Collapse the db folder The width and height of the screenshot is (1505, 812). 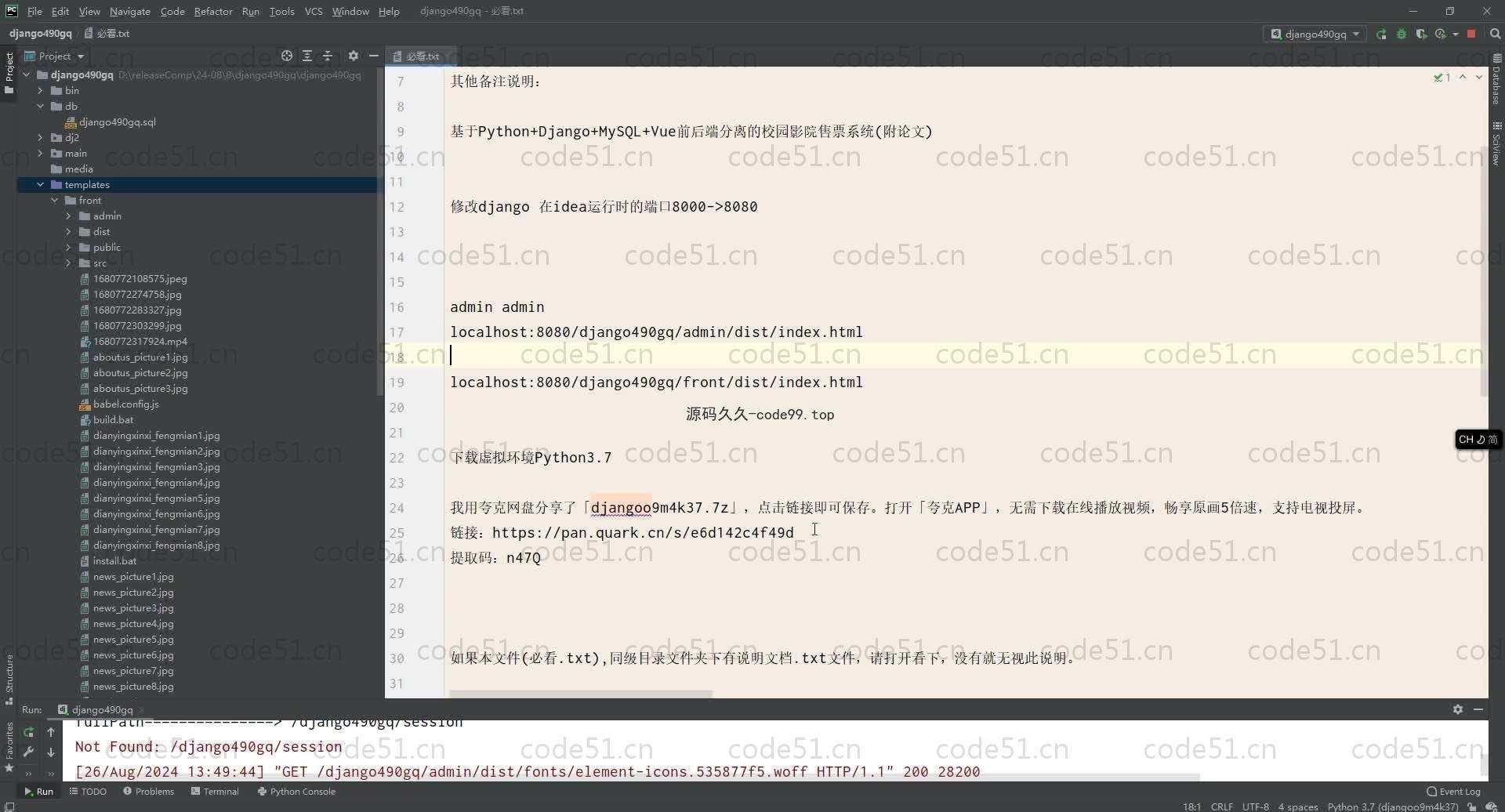point(40,106)
